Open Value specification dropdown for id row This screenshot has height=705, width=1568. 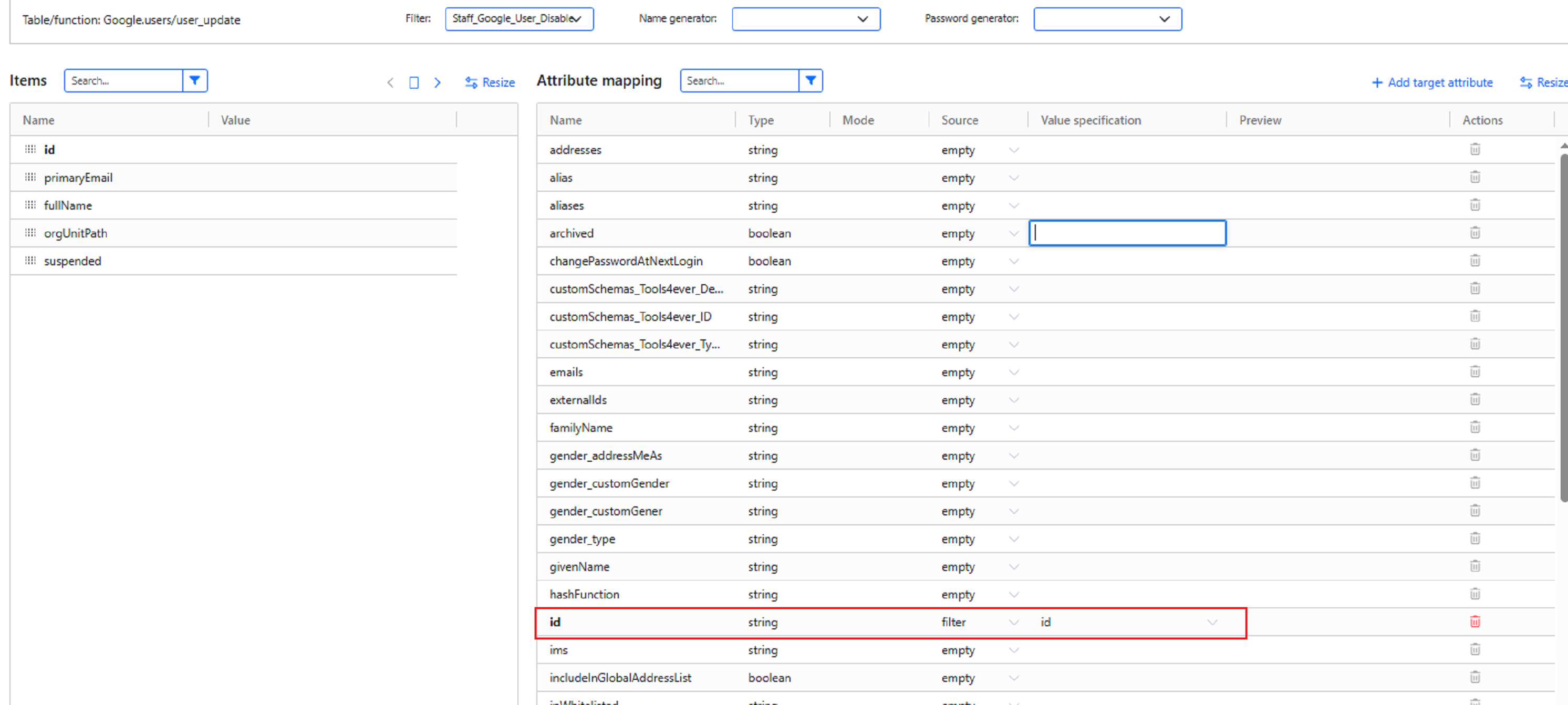tap(1212, 622)
